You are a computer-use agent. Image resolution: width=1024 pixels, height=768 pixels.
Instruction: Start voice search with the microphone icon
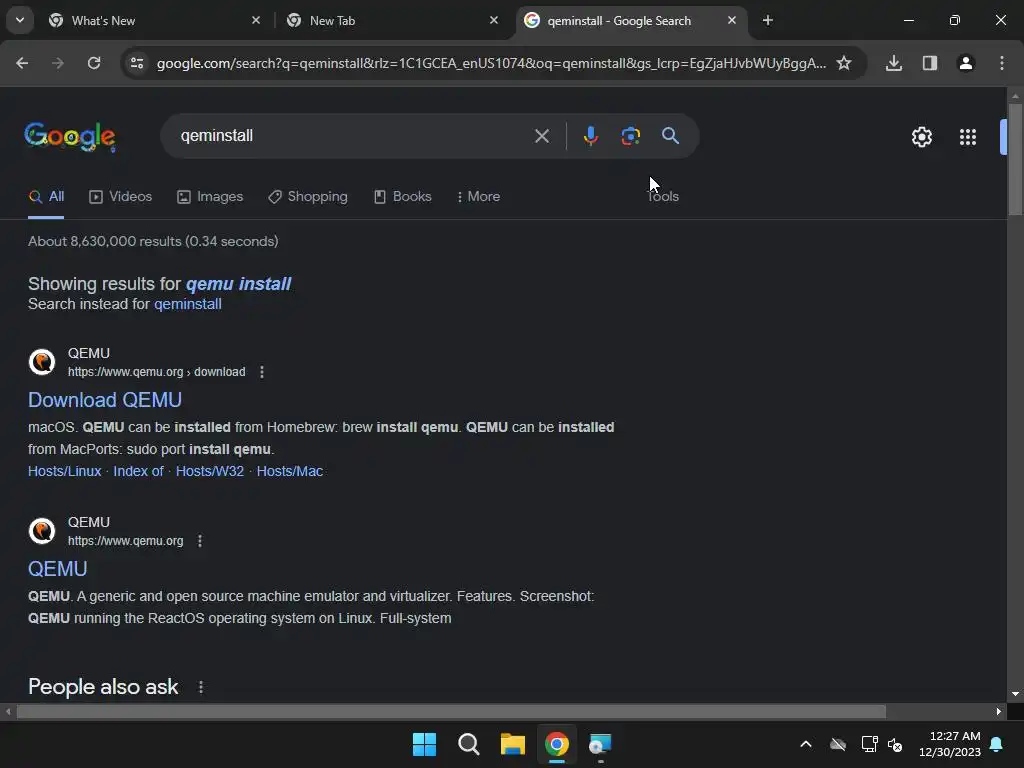click(590, 136)
